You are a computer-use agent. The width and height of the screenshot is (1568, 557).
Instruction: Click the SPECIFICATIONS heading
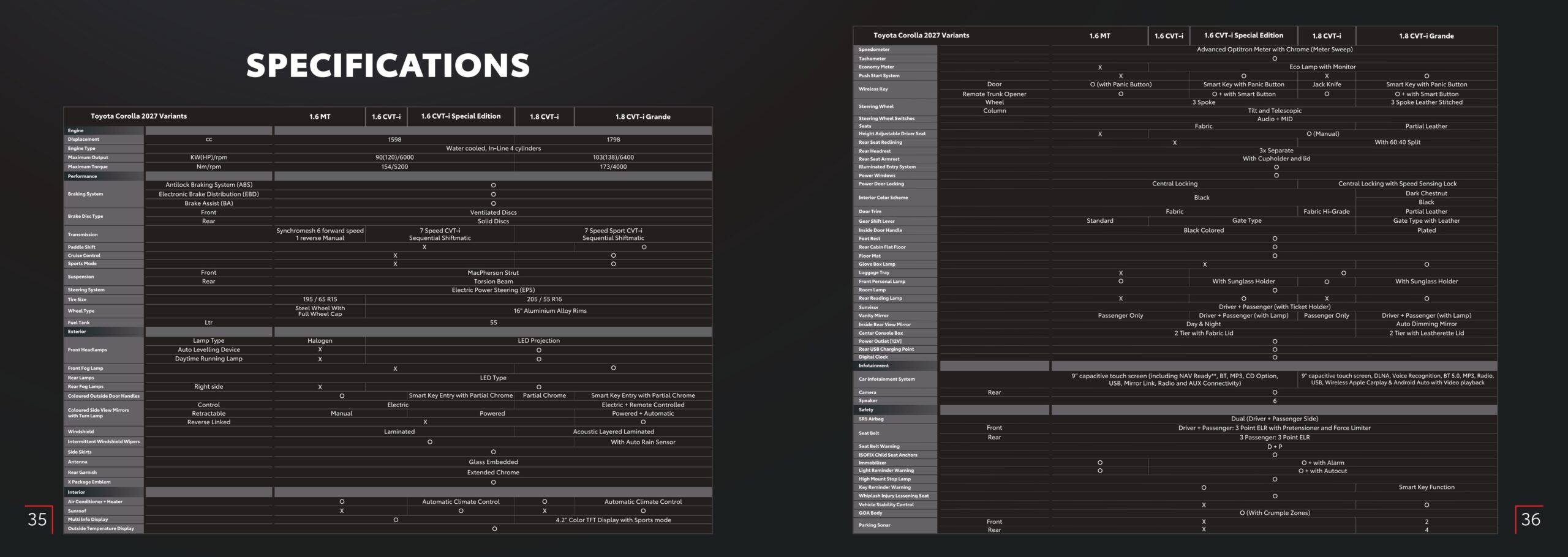pyautogui.click(x=388, y=65)
